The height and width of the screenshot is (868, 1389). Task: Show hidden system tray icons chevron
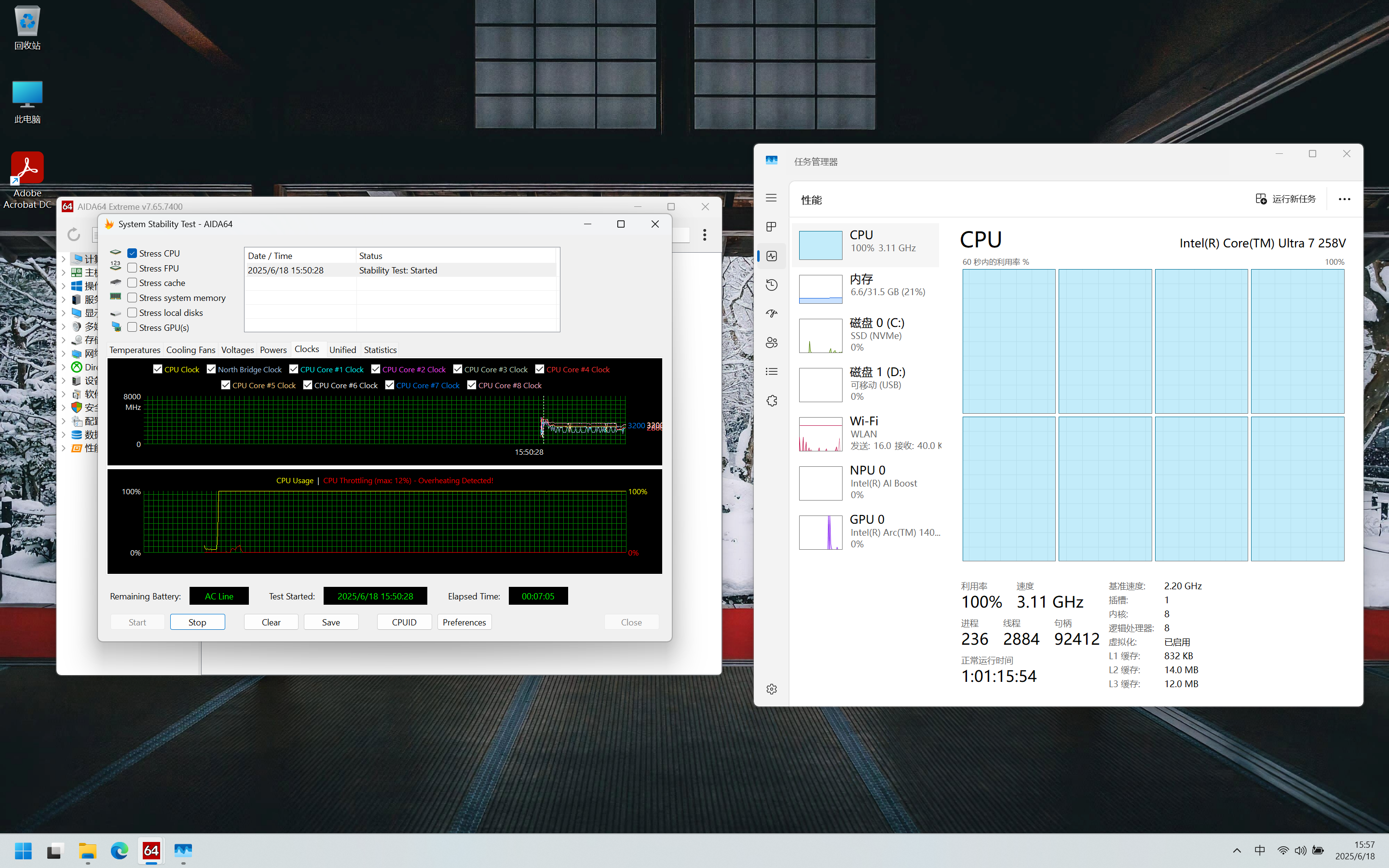[x=1237, y=850]
